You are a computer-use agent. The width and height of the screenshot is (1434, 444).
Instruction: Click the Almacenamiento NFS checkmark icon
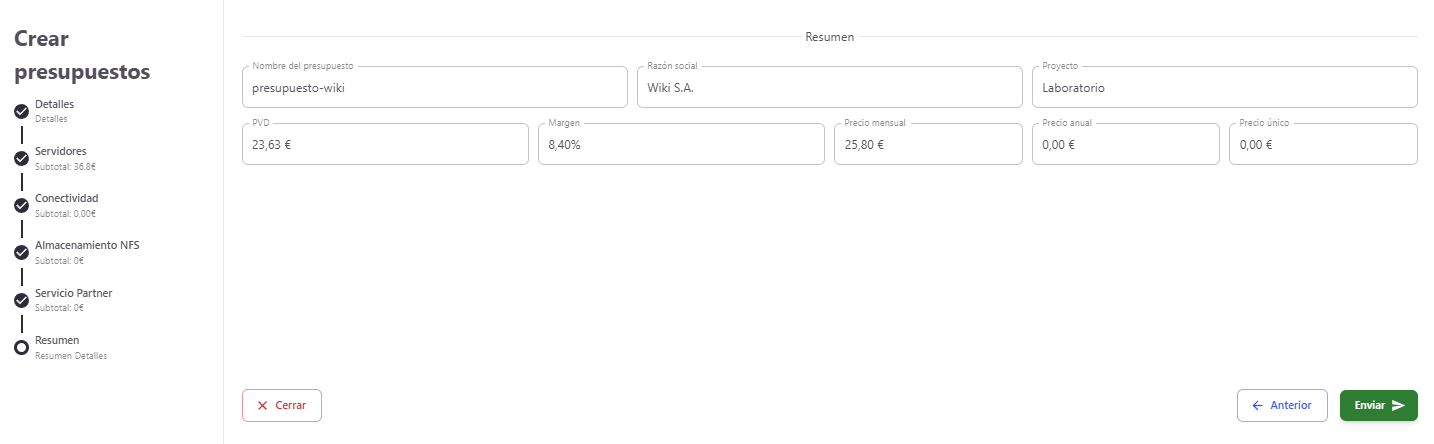[21, 252]
